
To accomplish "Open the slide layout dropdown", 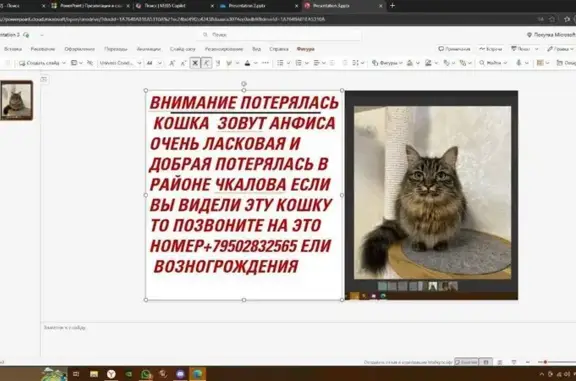I will coord(76,63).
